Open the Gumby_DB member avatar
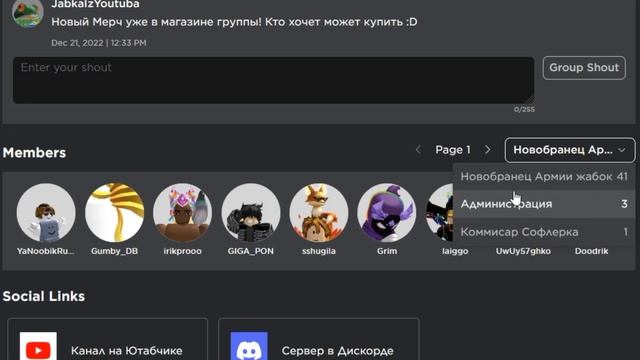This screenshot has width=640, height=360. pos(114,213)
